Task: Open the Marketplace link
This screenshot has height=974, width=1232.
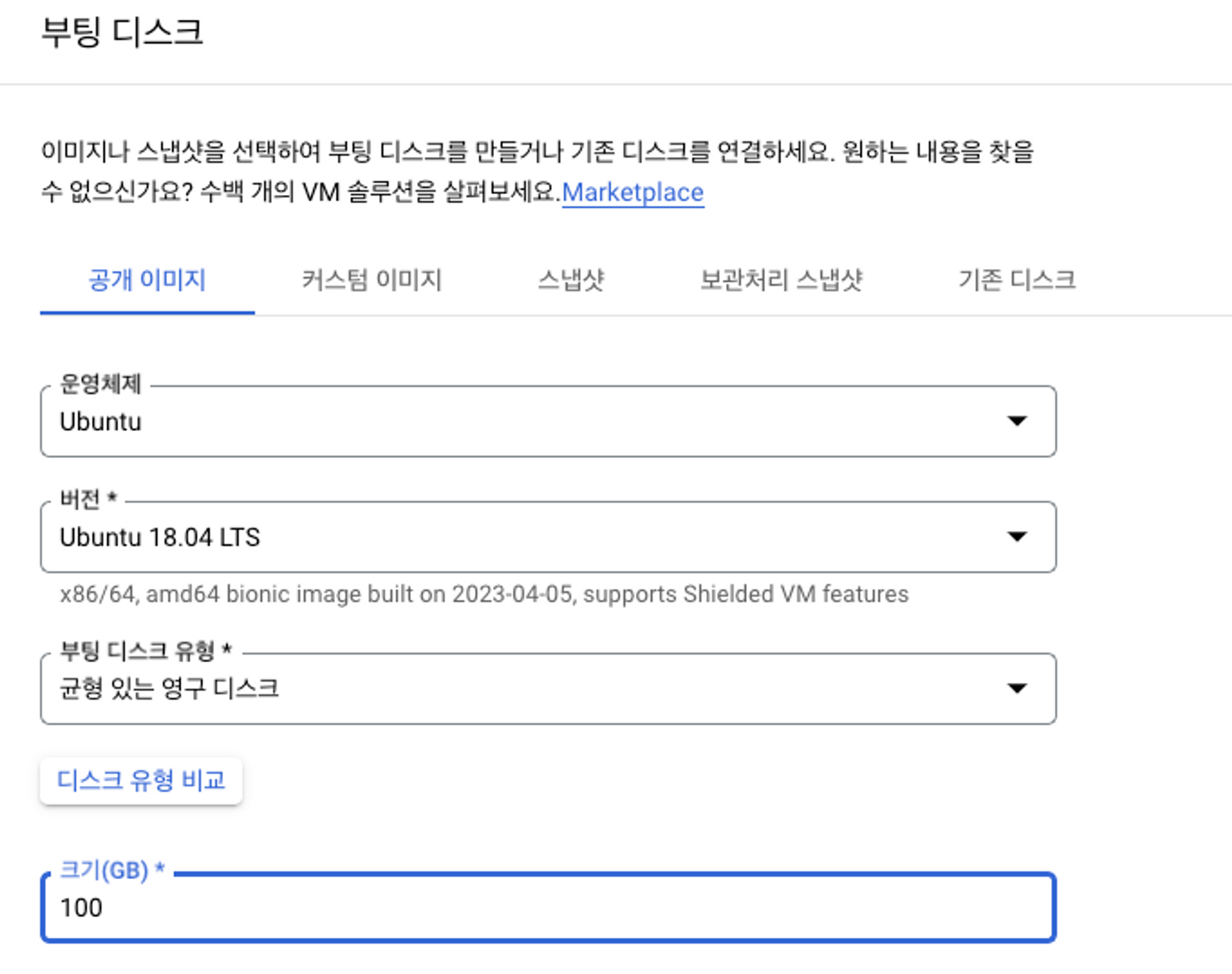Action: [x=632, y=192]
